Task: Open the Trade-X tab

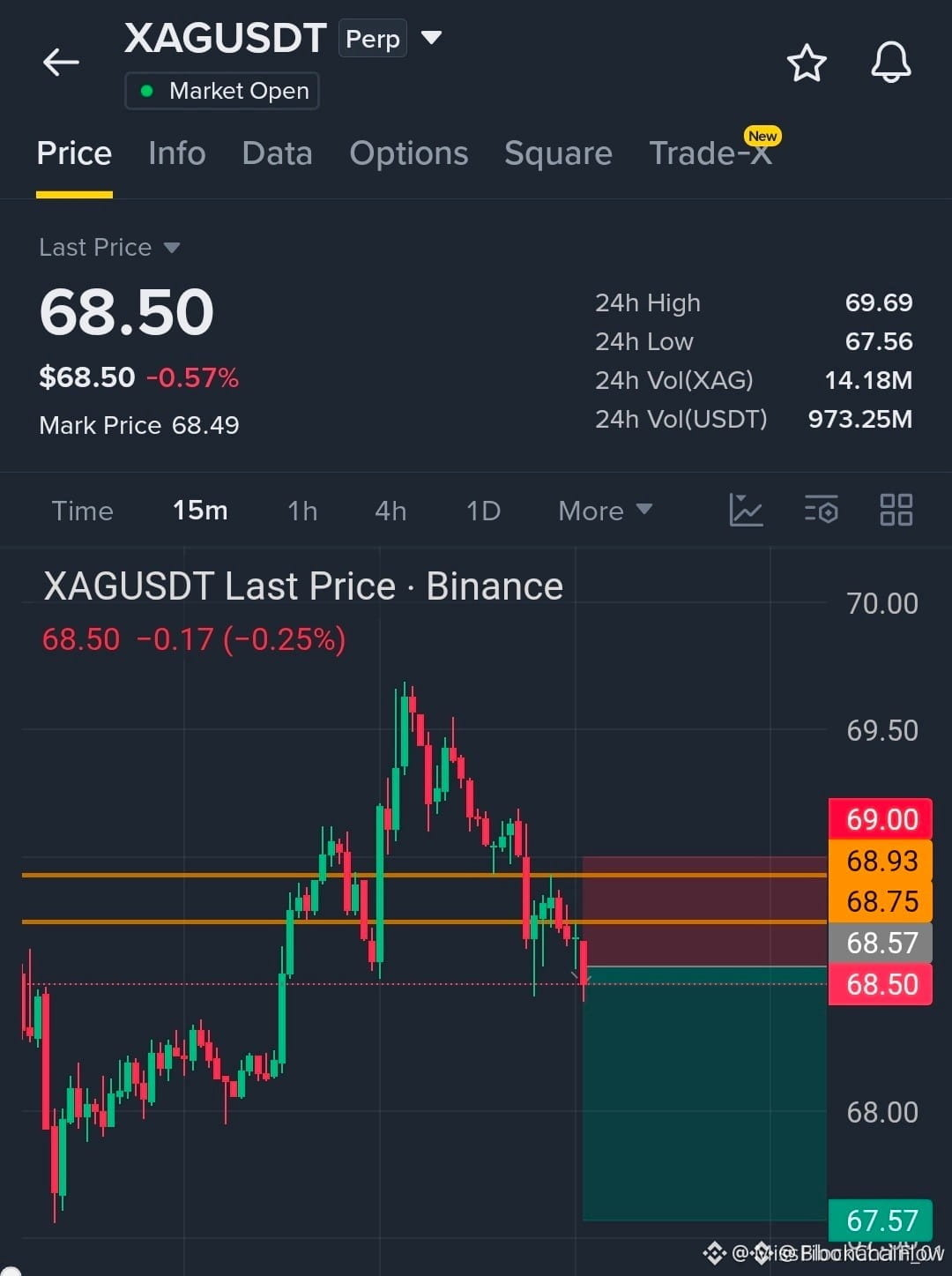Action: click(x=710, y=153)
